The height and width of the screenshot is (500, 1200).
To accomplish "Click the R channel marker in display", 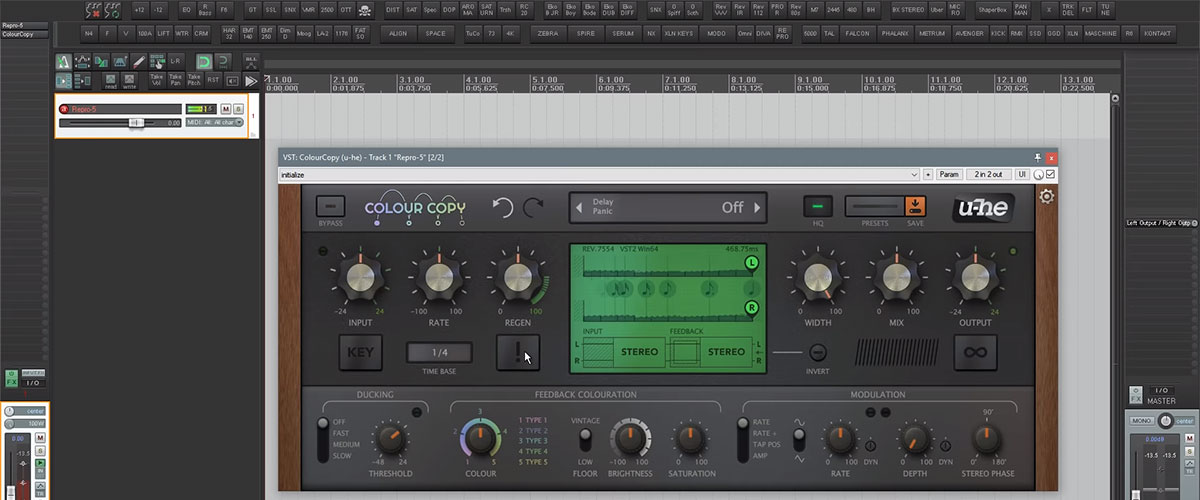I will click(x=751, y=309).
